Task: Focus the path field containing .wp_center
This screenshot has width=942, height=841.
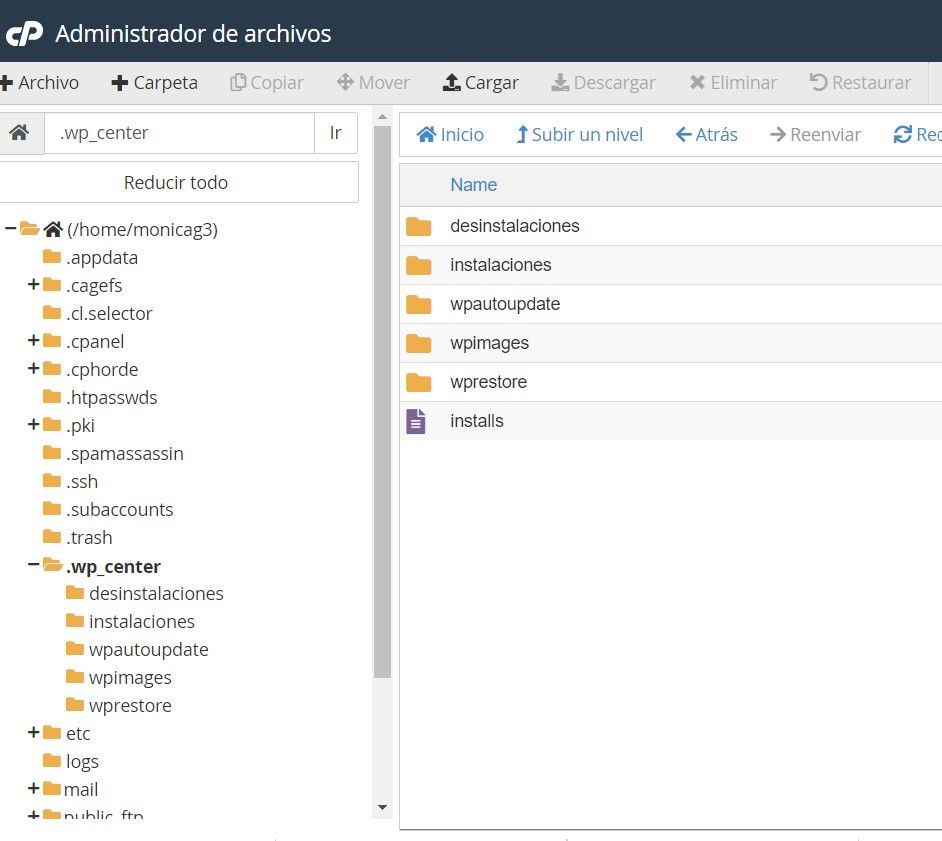Action: tap(179, 133)
